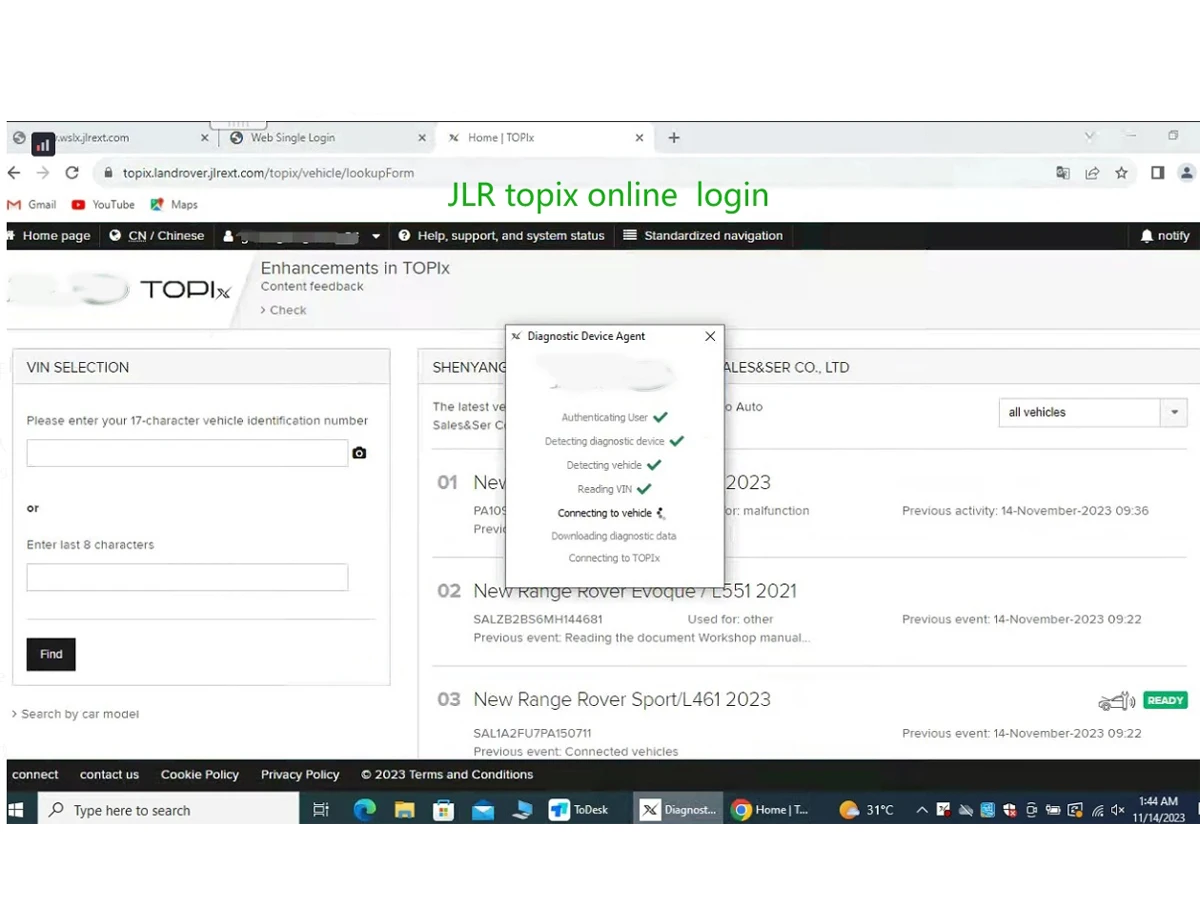This screenshot has width=1200, height=900.
Task: Open the 'Privacy Policy' footer link
Action: [300, 775]
